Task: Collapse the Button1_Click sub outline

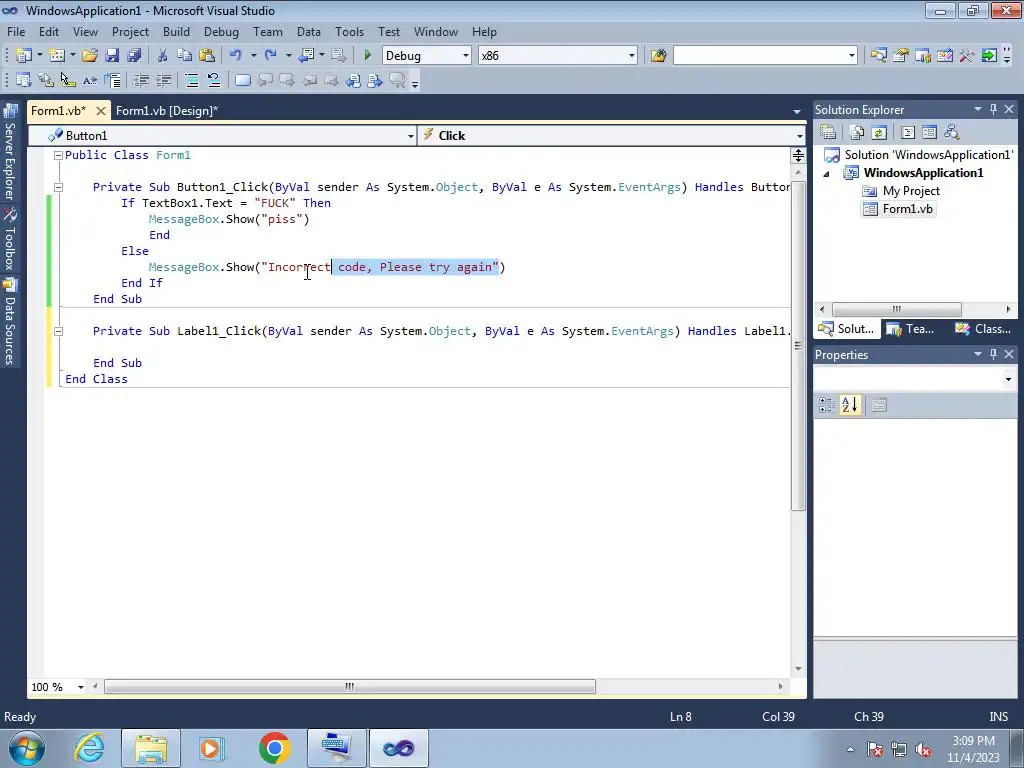Action: click(58, 187)
